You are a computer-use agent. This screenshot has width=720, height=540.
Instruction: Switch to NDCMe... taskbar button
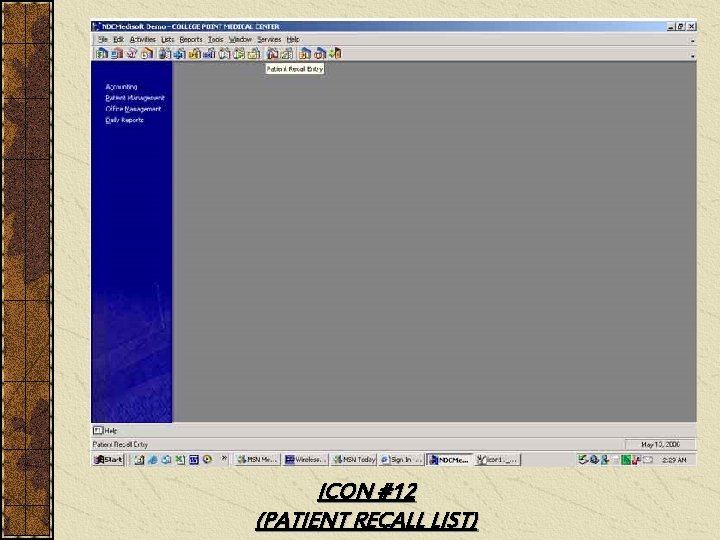coord(450,460)
